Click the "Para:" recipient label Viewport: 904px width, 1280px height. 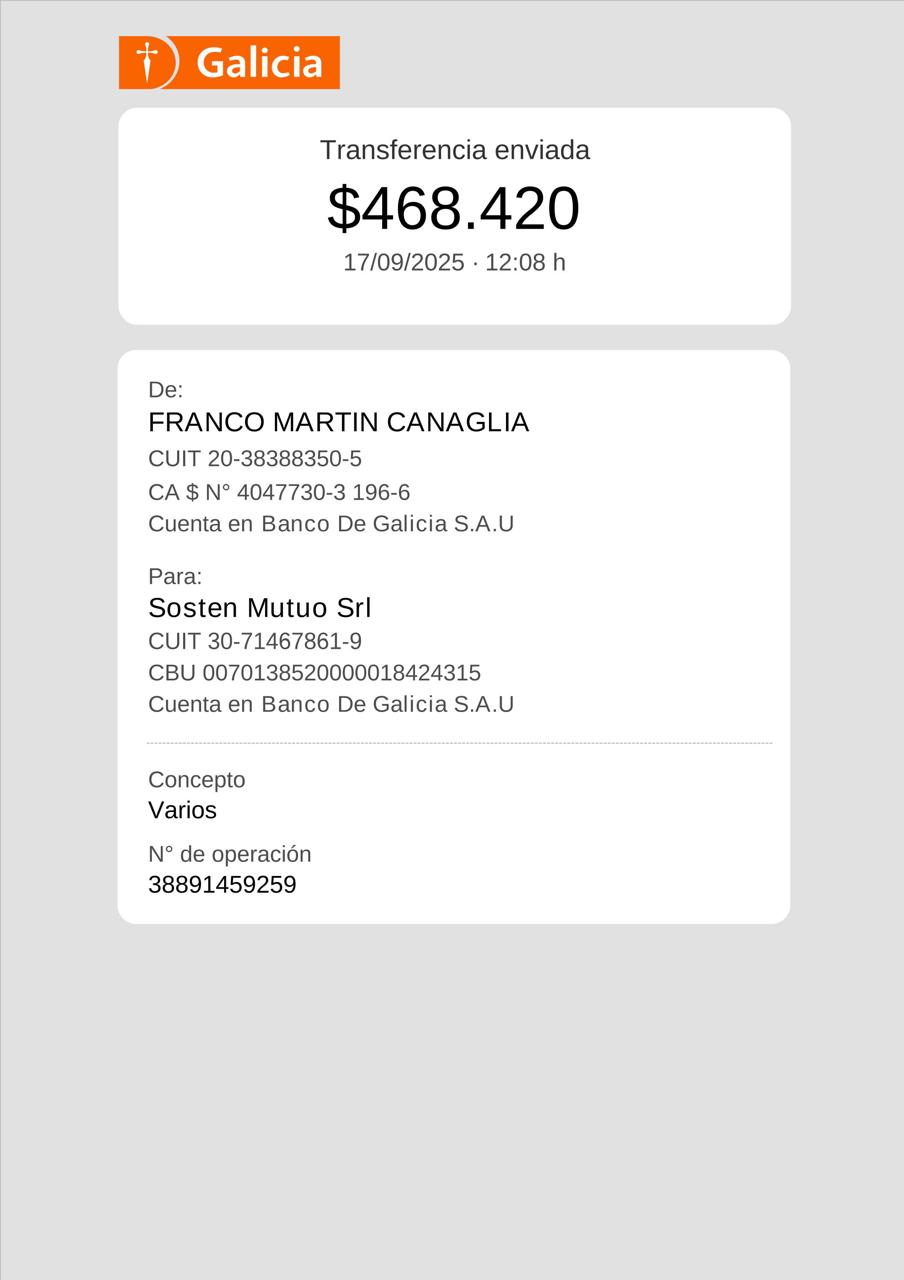pyautogui.click(x=175, y=577)
